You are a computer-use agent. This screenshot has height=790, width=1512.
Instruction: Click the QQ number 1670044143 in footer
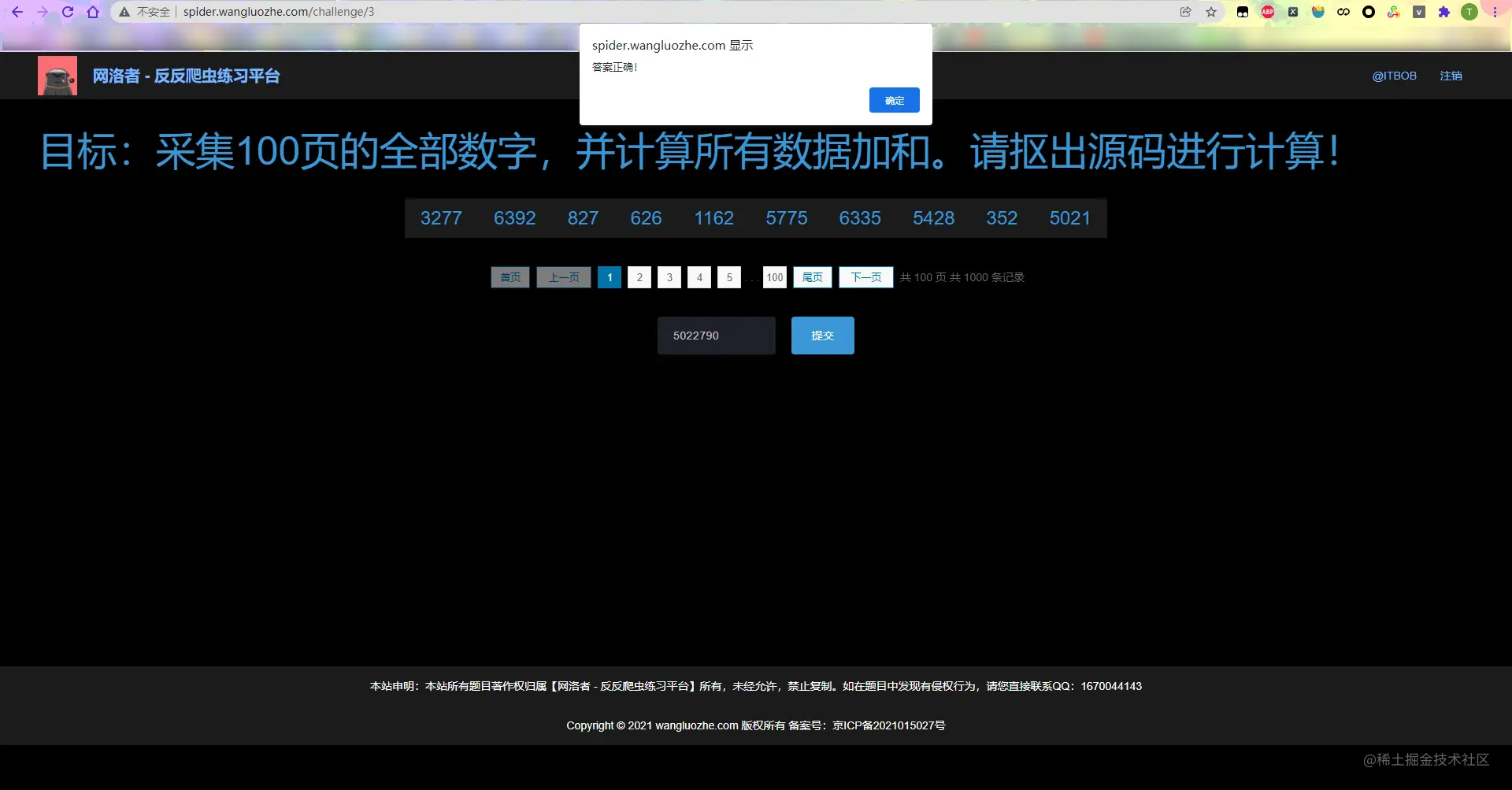tap(1111, 686)
